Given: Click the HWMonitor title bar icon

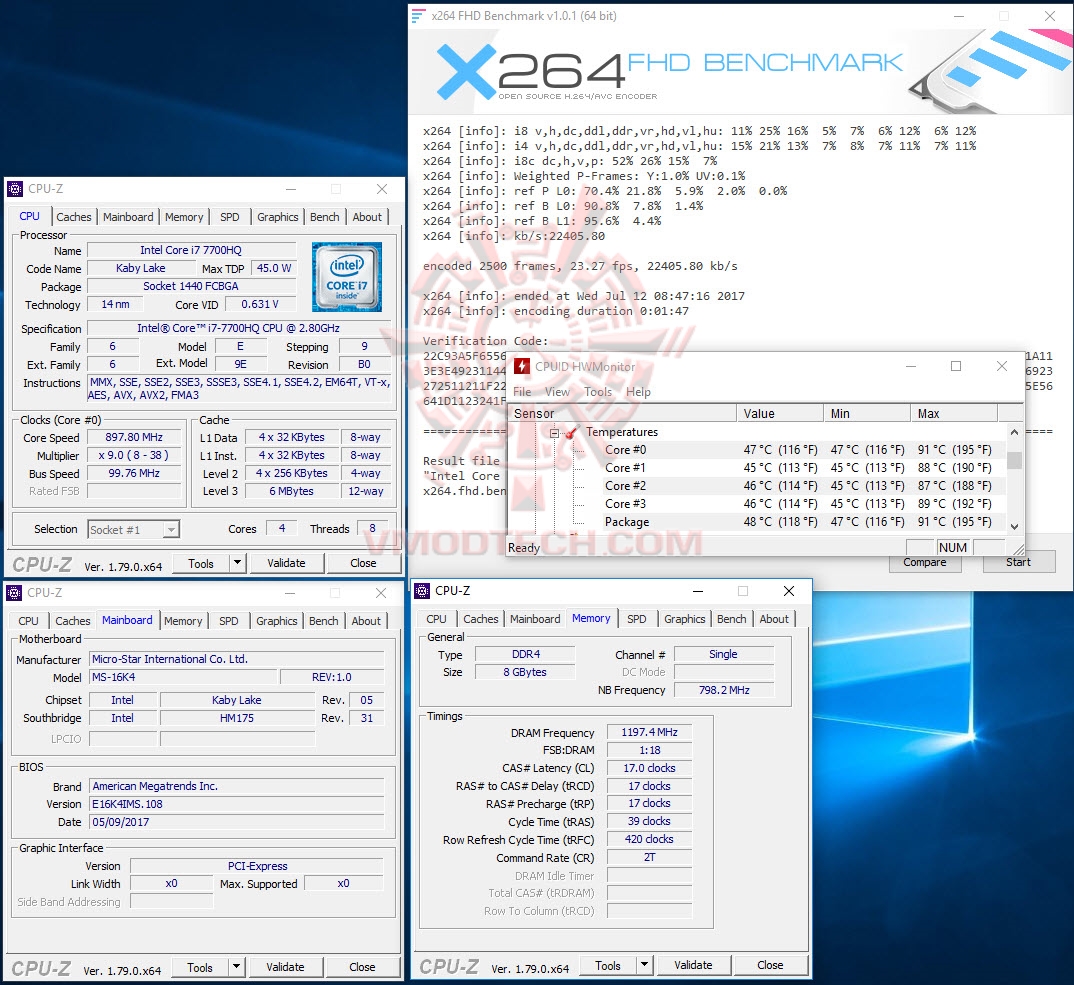Looking at the screenshot, I should click(522, 366).
